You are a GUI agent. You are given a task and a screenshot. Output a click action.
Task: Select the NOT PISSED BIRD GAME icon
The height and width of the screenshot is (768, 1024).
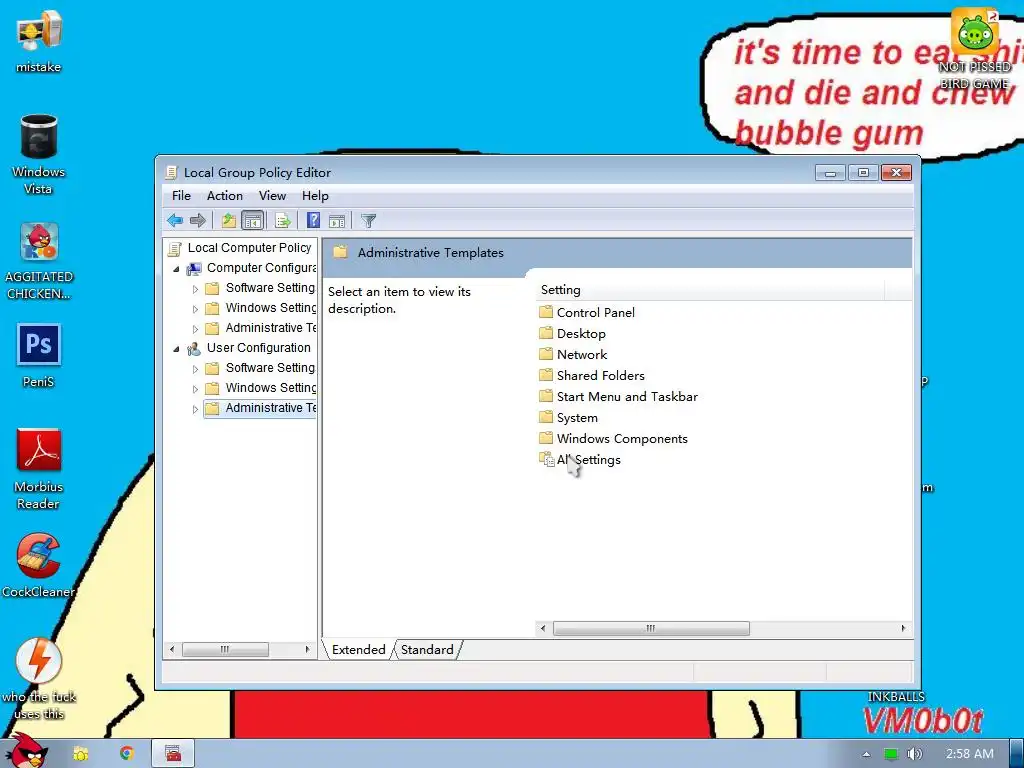(975, 49)
